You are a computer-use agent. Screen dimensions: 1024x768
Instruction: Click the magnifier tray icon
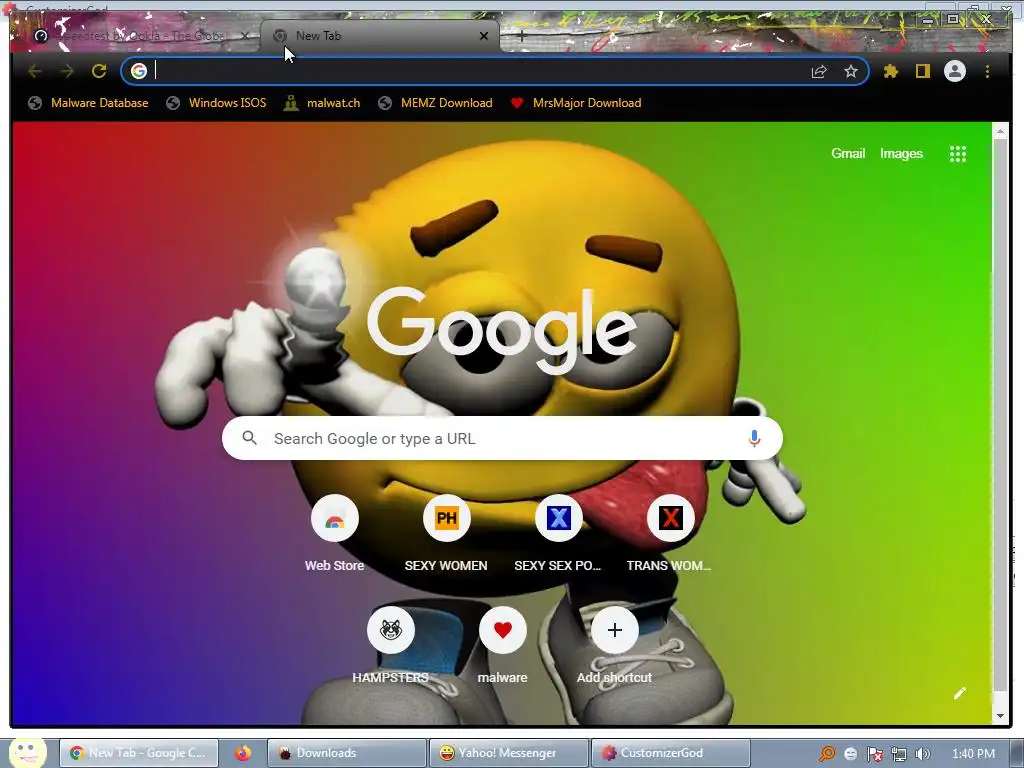[827, 754]
